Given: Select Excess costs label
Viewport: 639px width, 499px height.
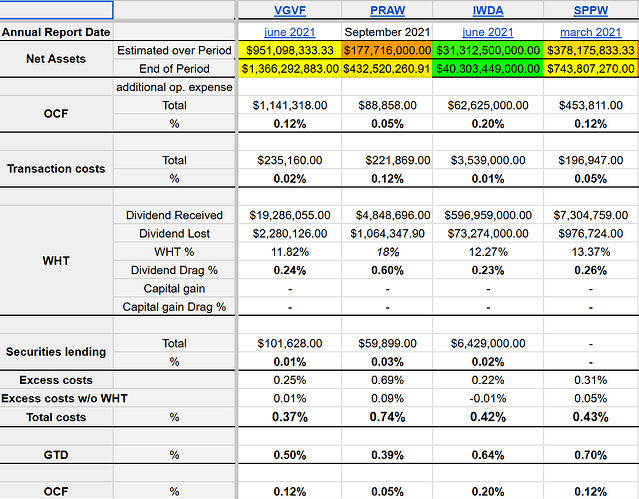Looking at the screenshot, I should [x=56, y=380].
